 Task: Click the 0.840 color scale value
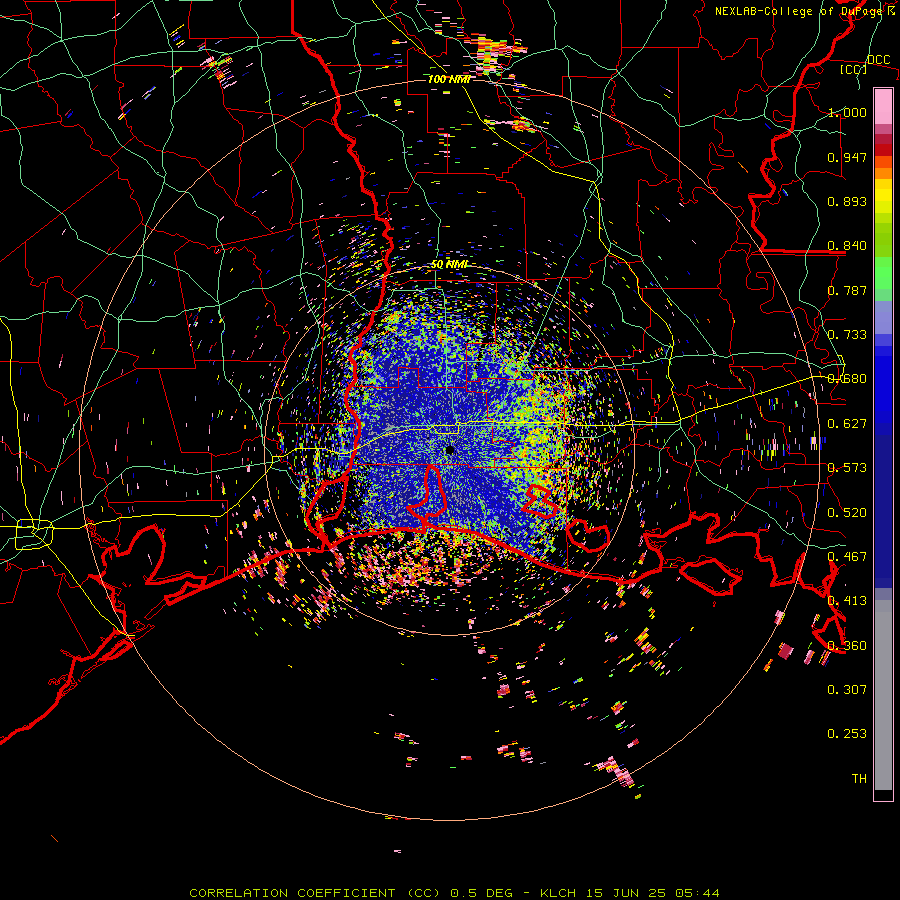(x=847, y=246)
